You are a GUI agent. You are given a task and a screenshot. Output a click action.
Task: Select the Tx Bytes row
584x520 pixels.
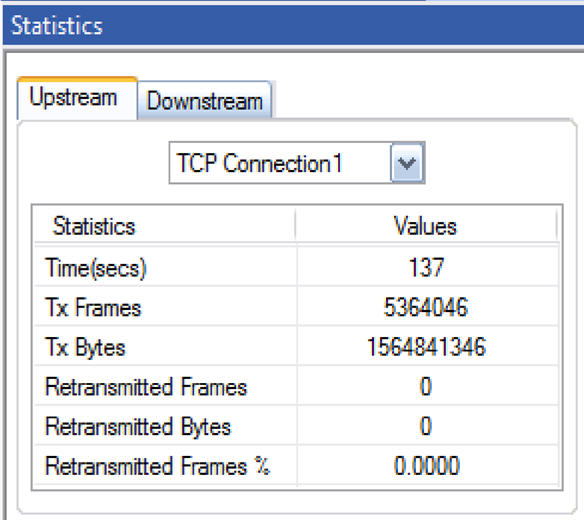click(297, 346)
